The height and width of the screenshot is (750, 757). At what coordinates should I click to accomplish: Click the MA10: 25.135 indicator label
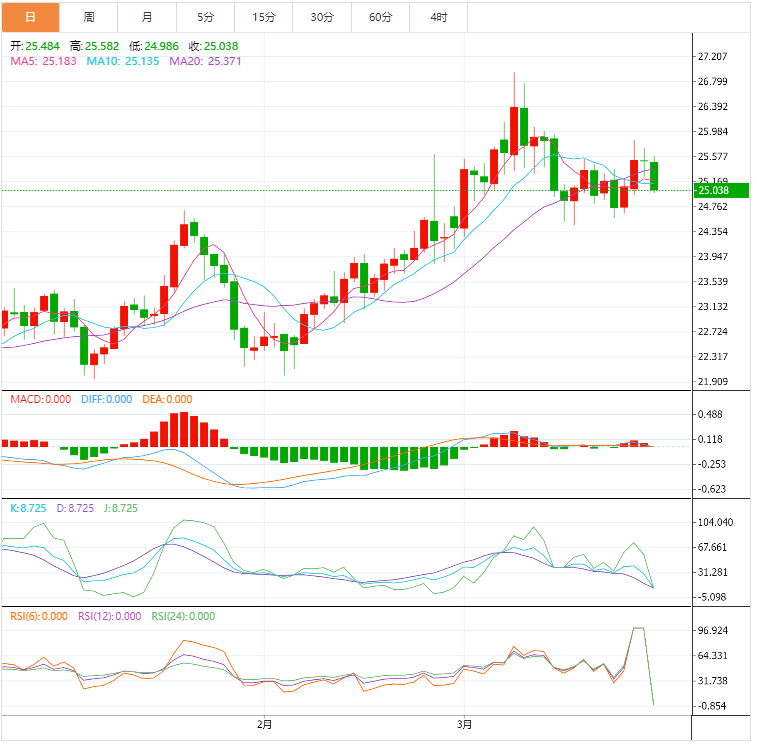pyautogui.click(x=122, y=61)
